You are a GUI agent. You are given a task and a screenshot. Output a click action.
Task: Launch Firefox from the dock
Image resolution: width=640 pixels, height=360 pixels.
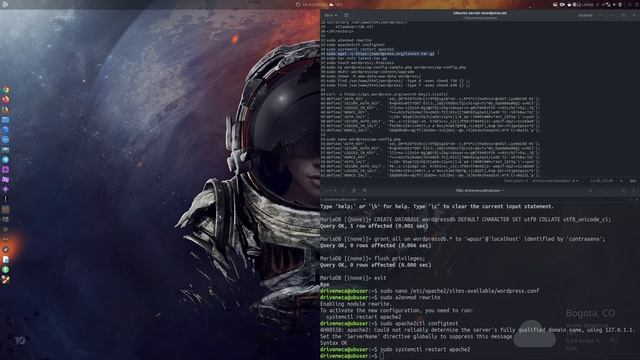point(6,100)
